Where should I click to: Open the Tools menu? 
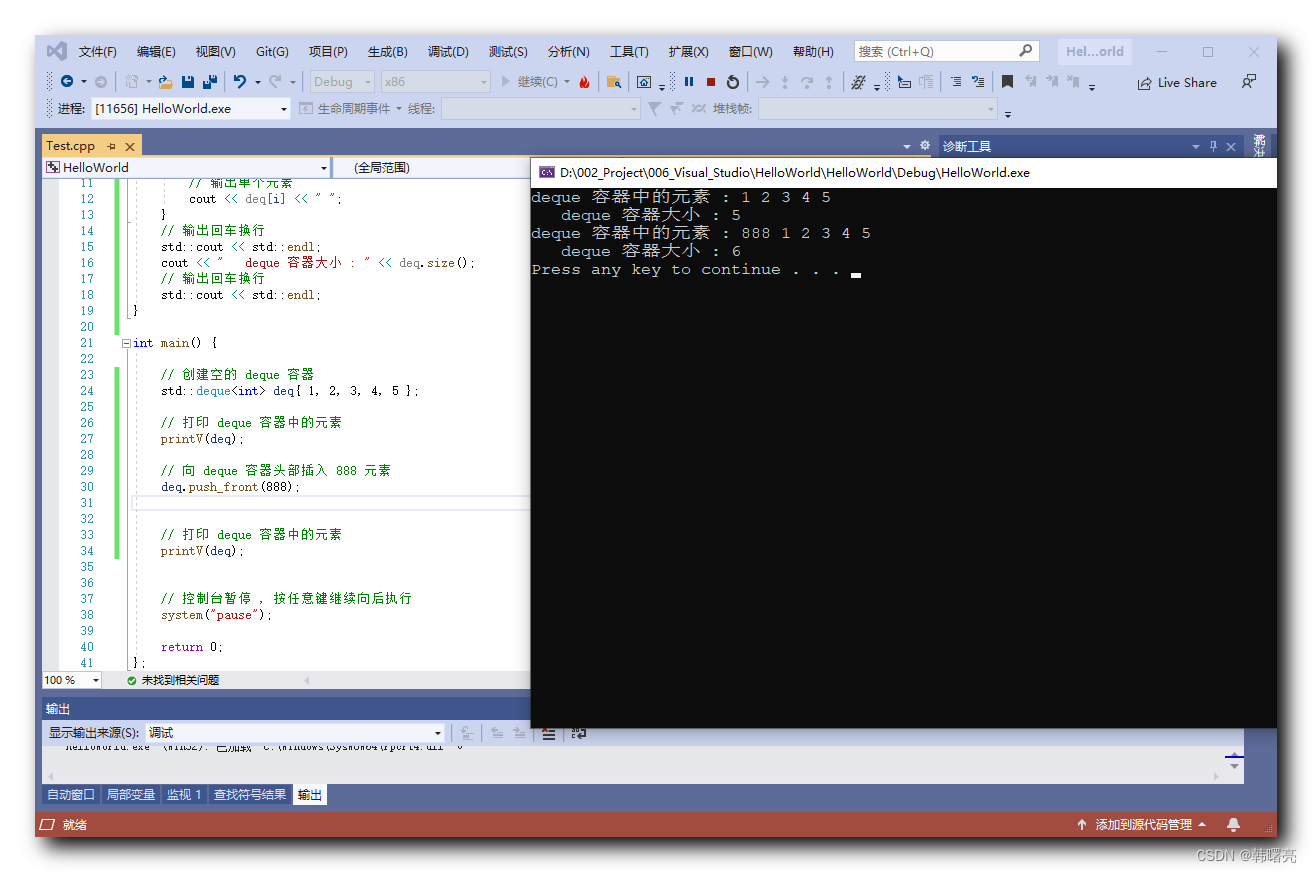629,52
